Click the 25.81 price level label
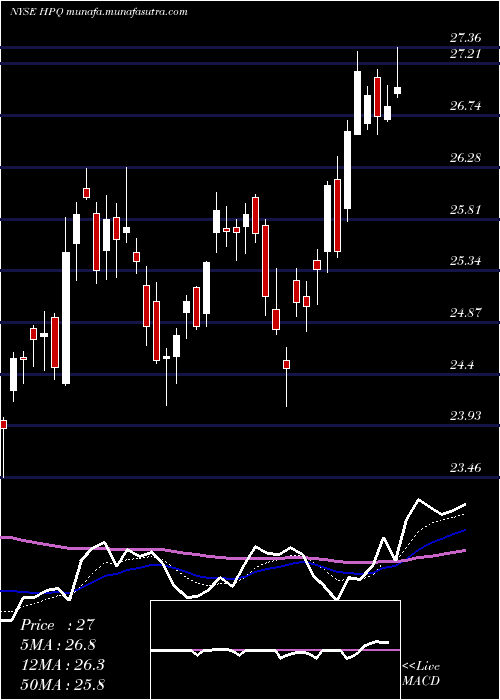The image size is (500, 700). click(x=465, y=210)
